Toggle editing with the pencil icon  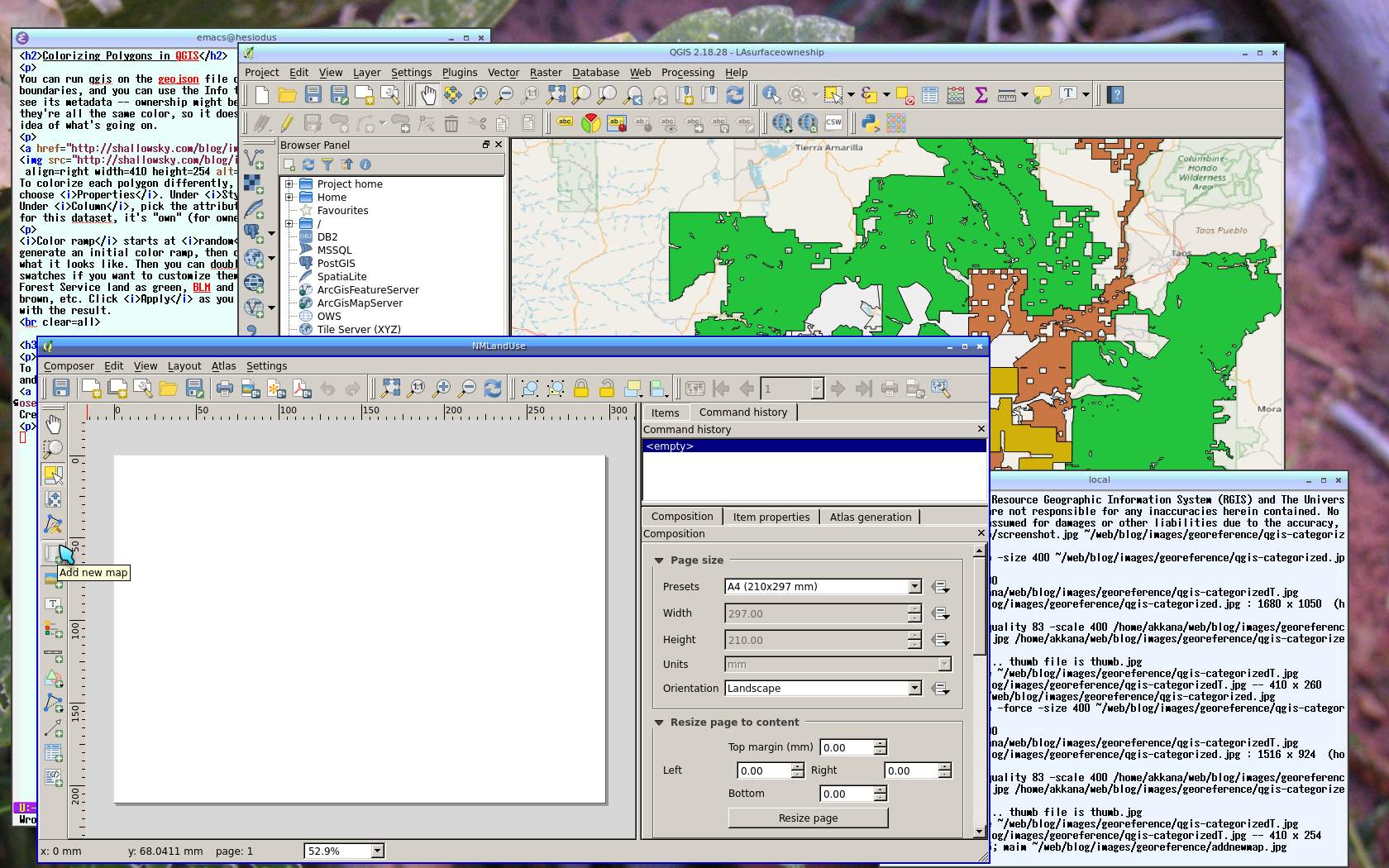pos(287,123)
